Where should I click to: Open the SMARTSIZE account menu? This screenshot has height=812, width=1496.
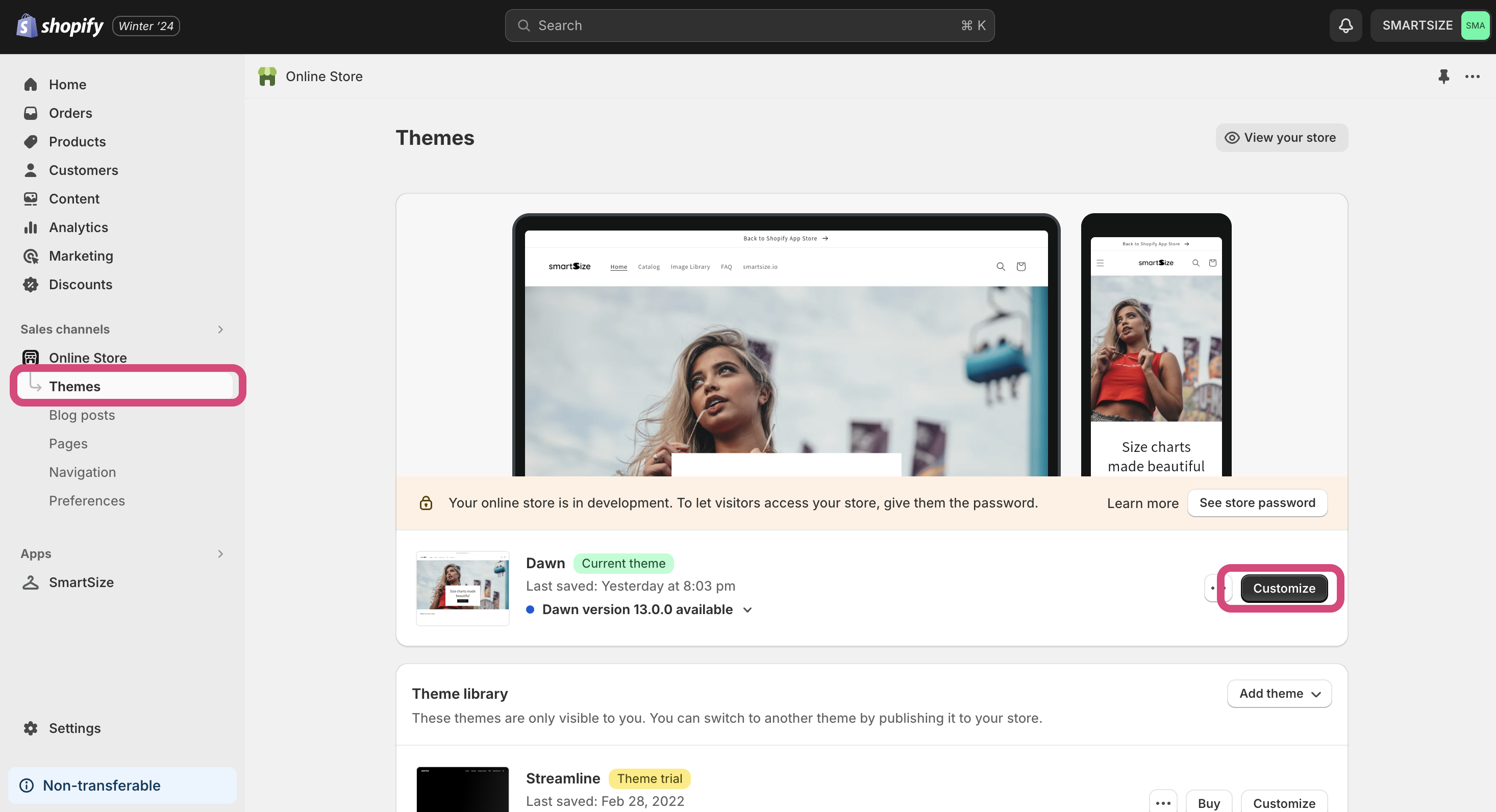point(1430,26)
